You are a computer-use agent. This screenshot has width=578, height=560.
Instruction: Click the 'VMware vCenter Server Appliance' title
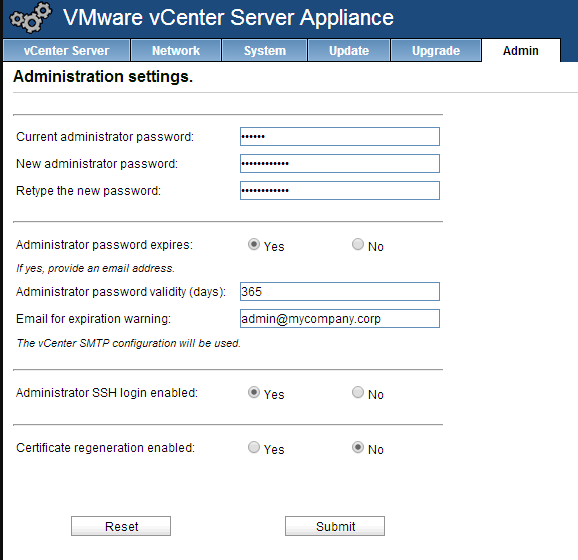[x=228, y=17]
